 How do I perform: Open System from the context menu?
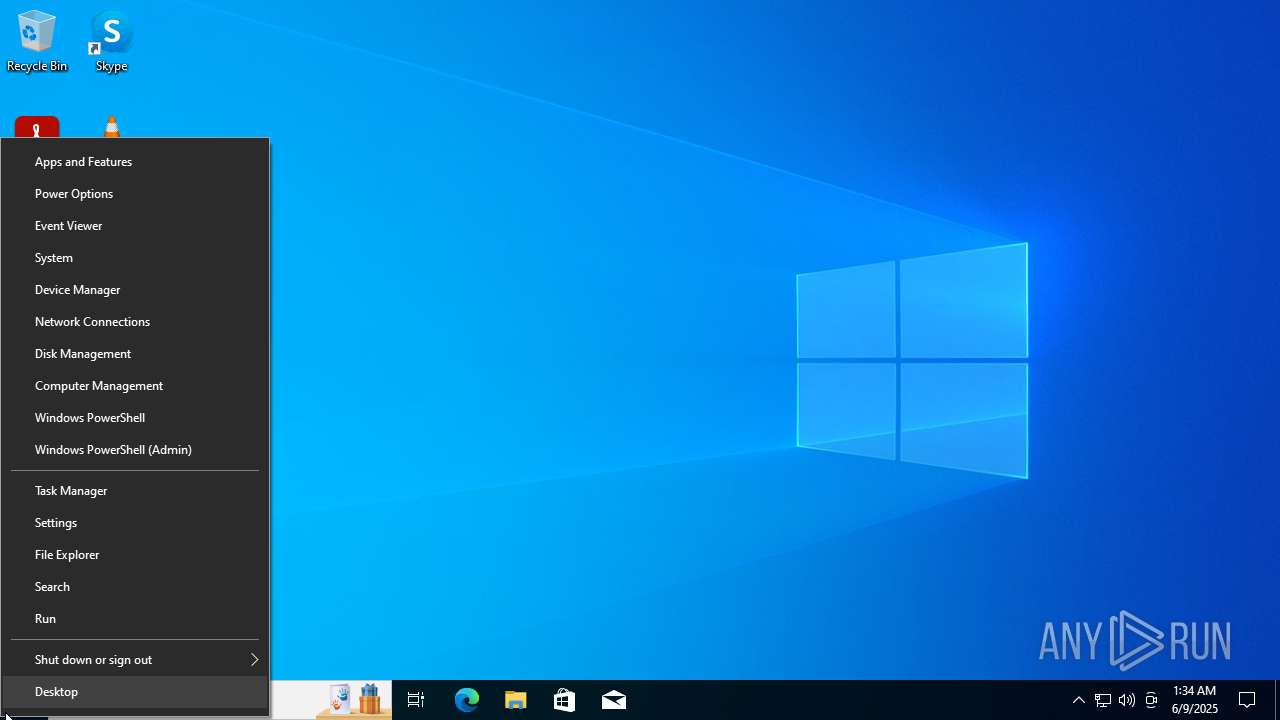point(135,258)
